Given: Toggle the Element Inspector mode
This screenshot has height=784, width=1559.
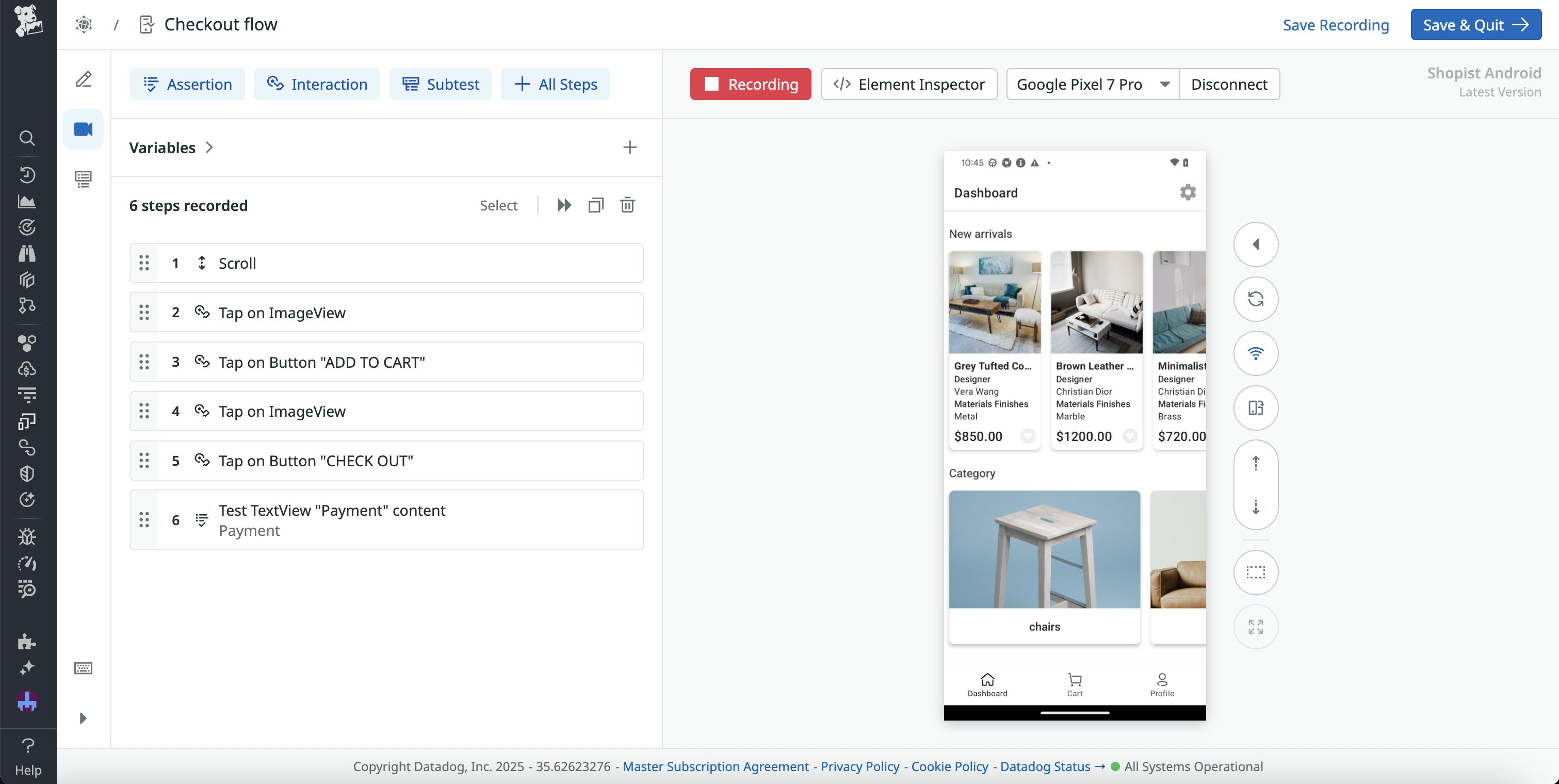Looking at the screenshot, I should coord(908,84).
